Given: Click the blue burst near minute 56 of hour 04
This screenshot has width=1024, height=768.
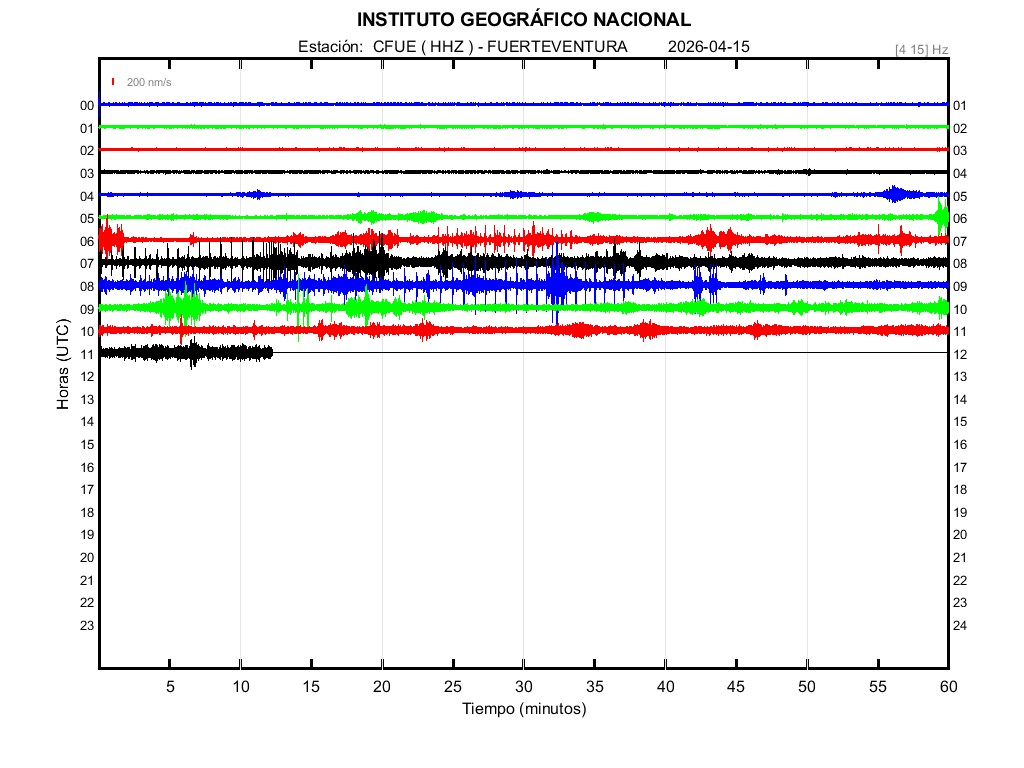Looking at the screenshot, I should [x=895, y=194].
